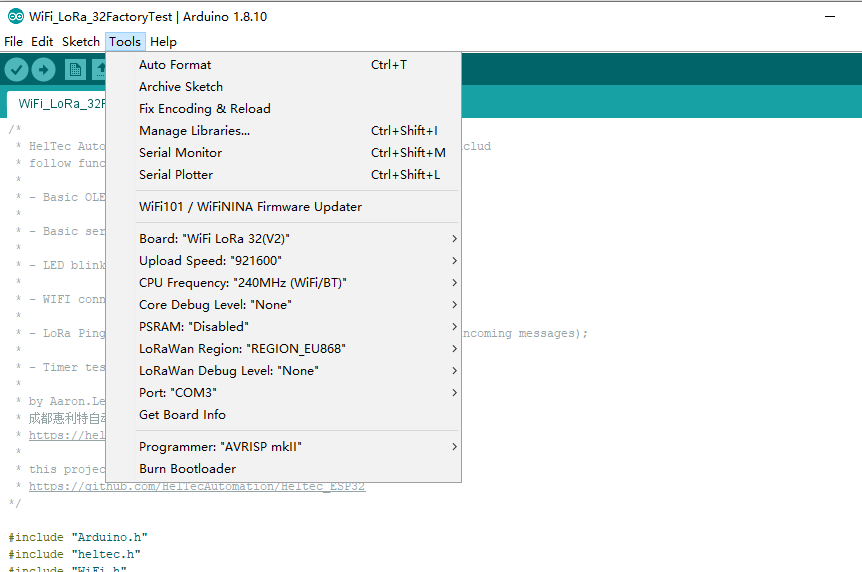Screen dimensions: 862x572
Task: Select Burn Bootloader option
Action: pyautogui.click(x=187, y=469)
